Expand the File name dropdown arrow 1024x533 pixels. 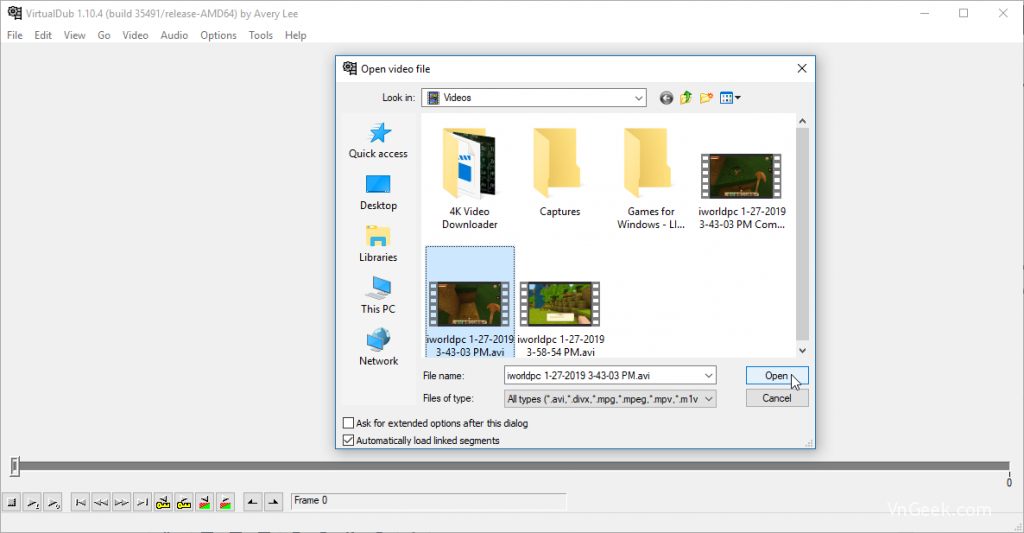[x=708, y=376]
